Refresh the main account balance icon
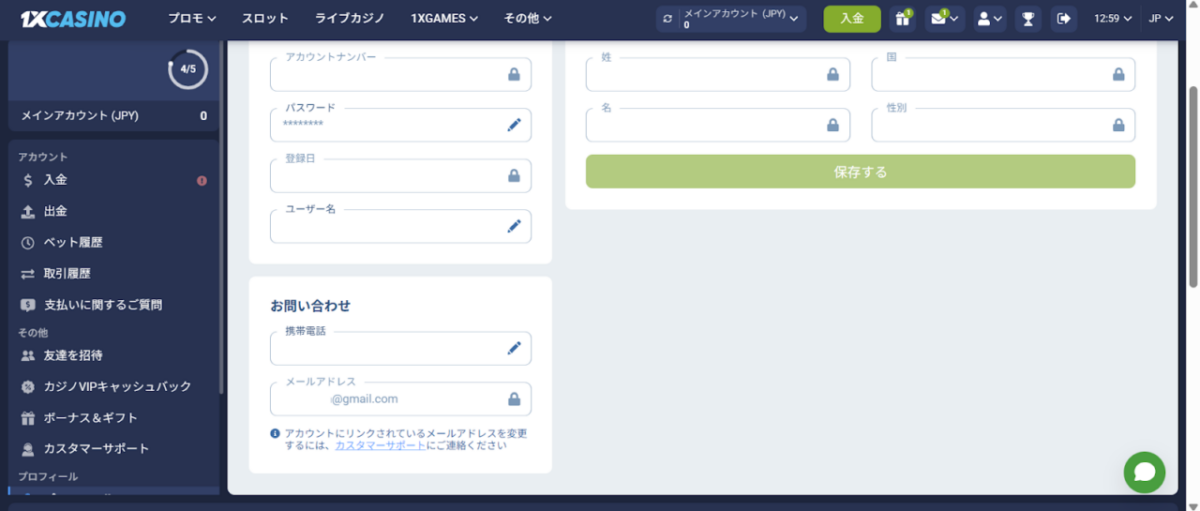 tap(669, 18)
